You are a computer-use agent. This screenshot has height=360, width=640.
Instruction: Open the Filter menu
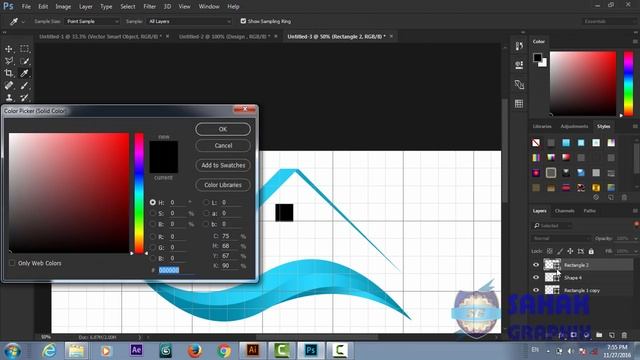click(x=149, y=7)
